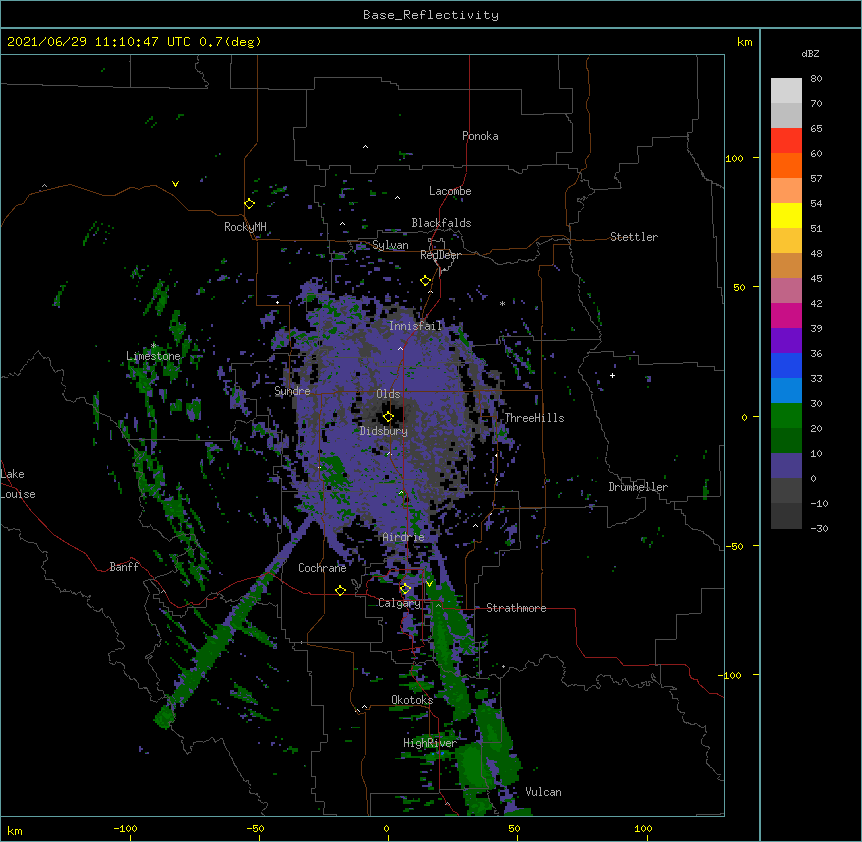The image size is (862, 842).
Task: Select the Okotoks label
Action: coord(412,700)
